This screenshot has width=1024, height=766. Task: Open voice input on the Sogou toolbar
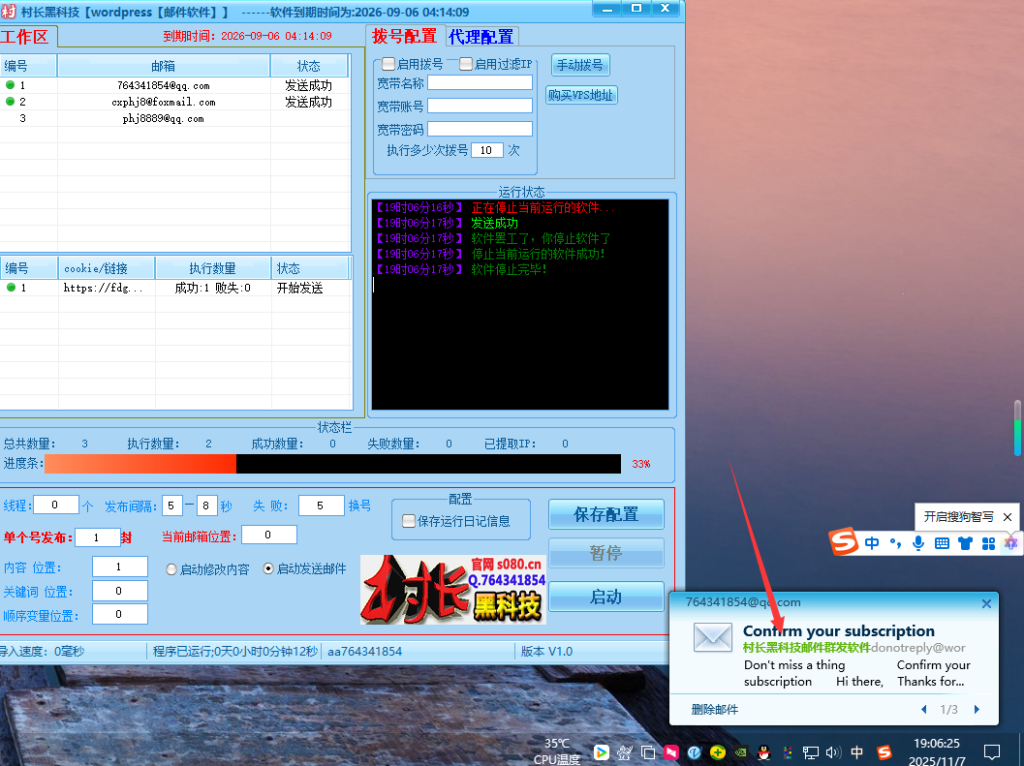coord(918,543)
